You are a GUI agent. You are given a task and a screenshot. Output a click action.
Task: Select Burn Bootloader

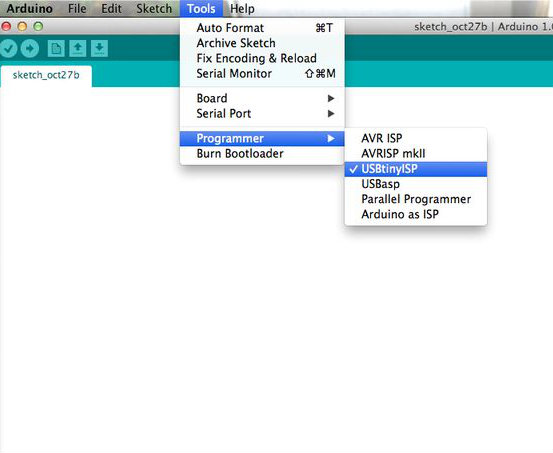pyautogui.click(x=262, y=153)
